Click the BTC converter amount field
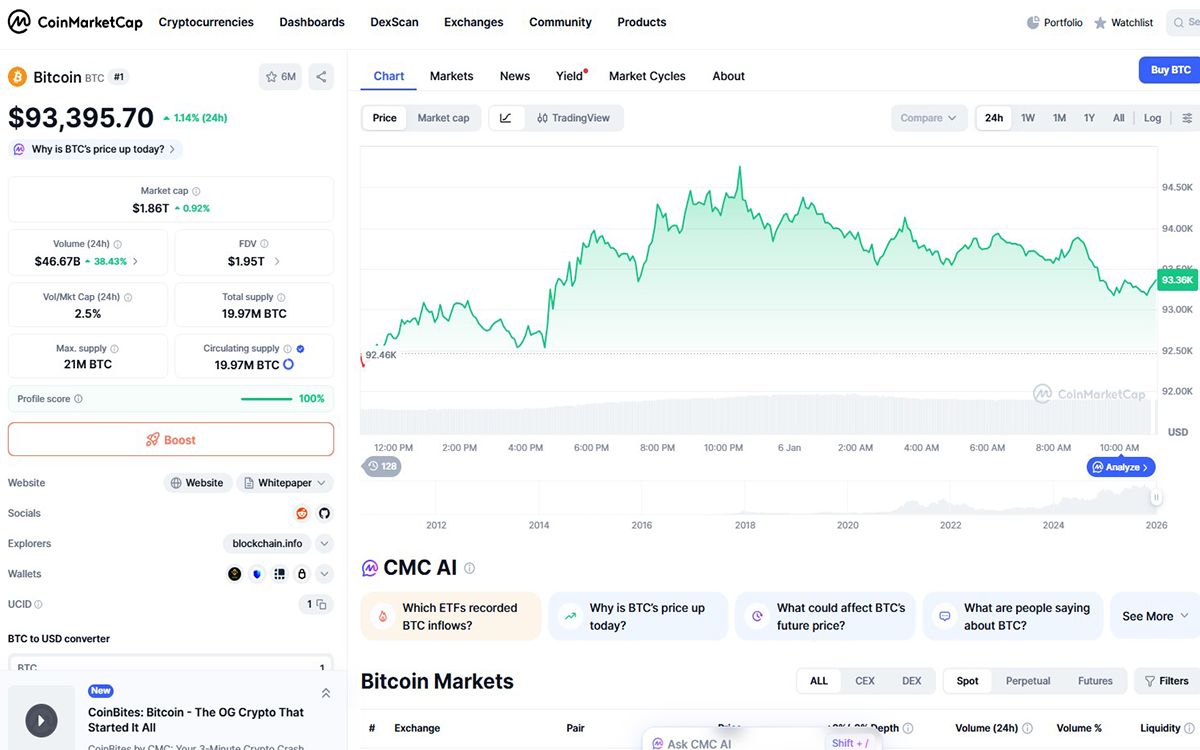 [170, 667]
